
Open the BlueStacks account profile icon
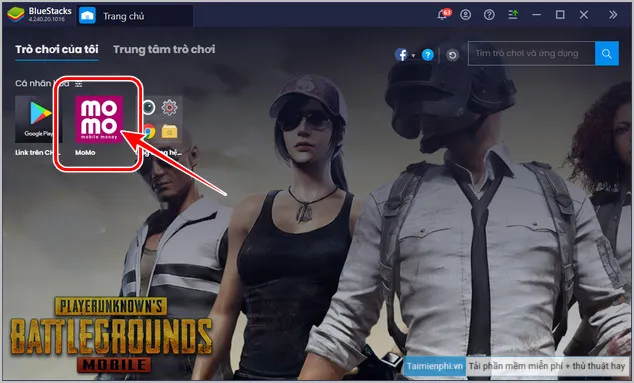click(466, 15)
